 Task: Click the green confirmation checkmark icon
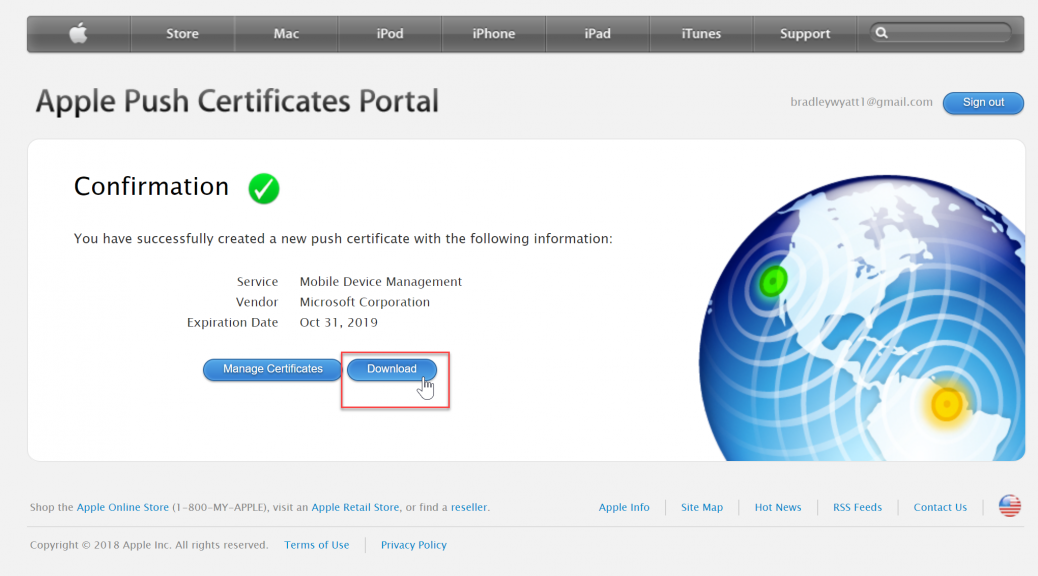[x=264, y=189]
